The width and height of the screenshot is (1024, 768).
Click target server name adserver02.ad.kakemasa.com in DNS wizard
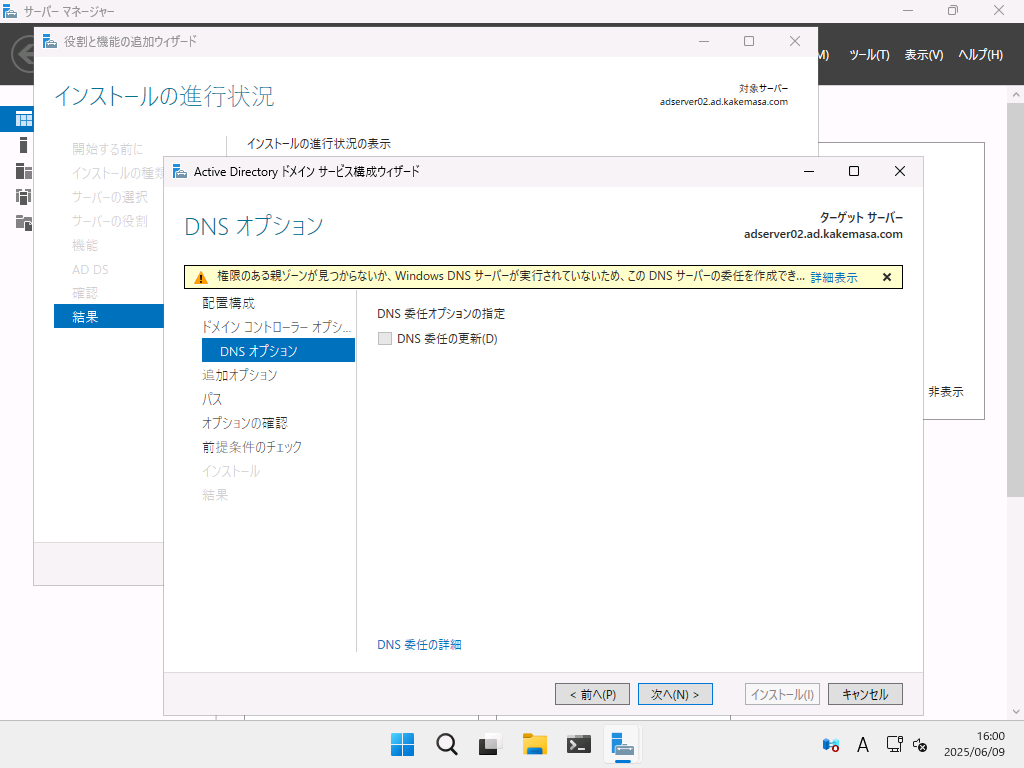823,234
